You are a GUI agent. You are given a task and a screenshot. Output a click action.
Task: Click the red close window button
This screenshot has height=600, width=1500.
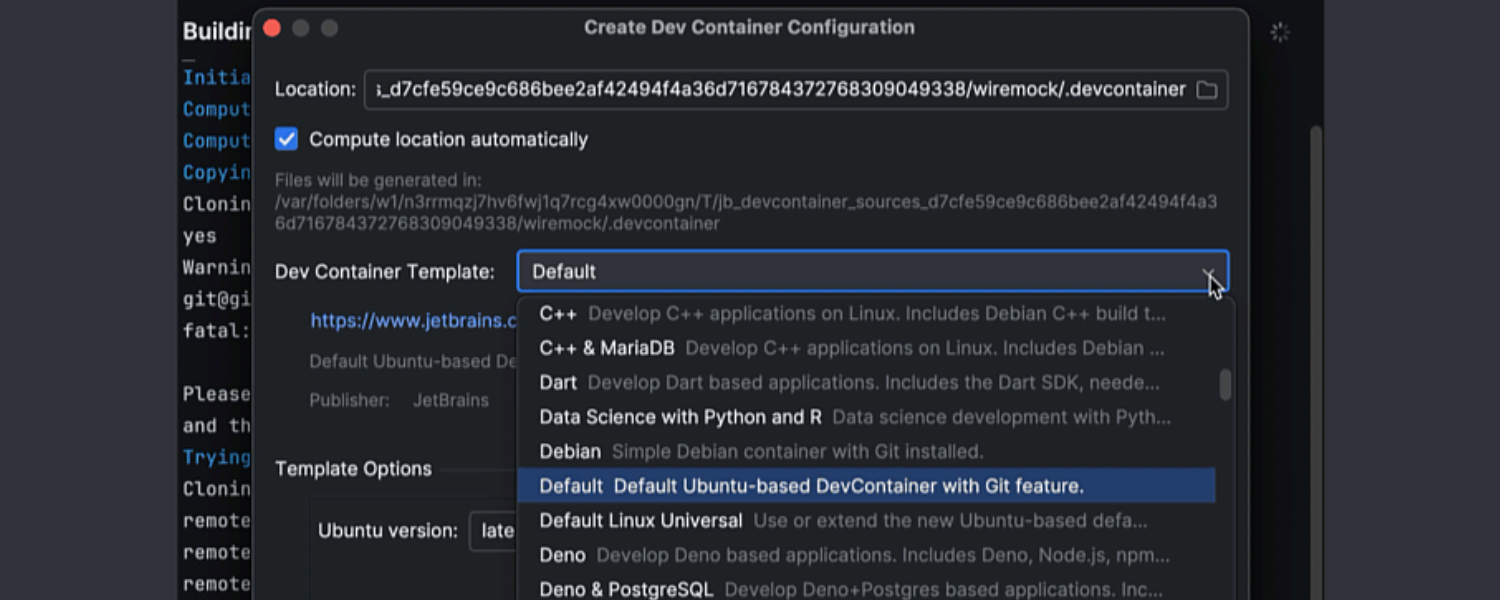pos(272,28)
